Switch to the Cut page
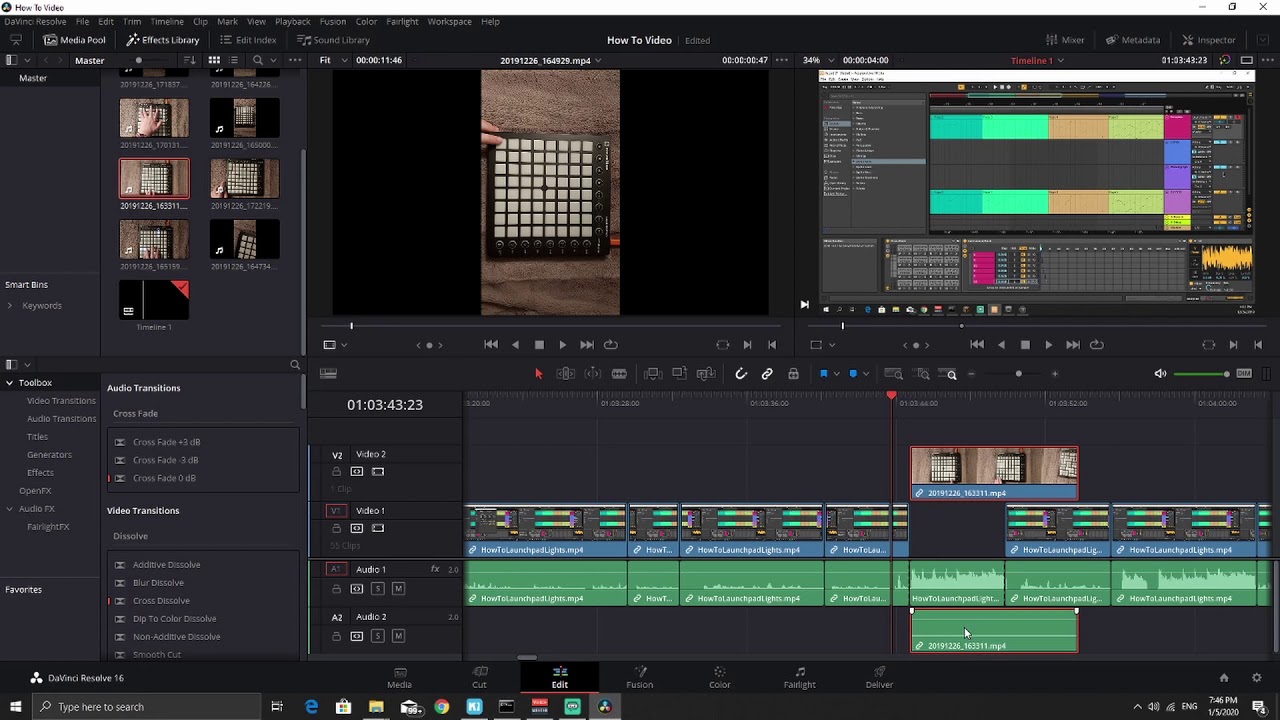This screenshot has height=720, width=1280. pos(480,677)
